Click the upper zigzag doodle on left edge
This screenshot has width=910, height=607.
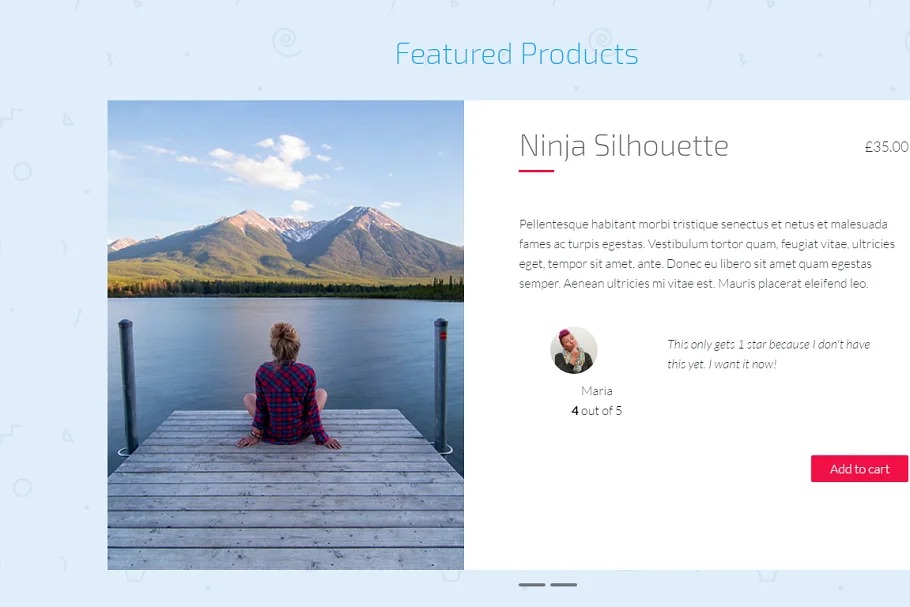[10, 116]
